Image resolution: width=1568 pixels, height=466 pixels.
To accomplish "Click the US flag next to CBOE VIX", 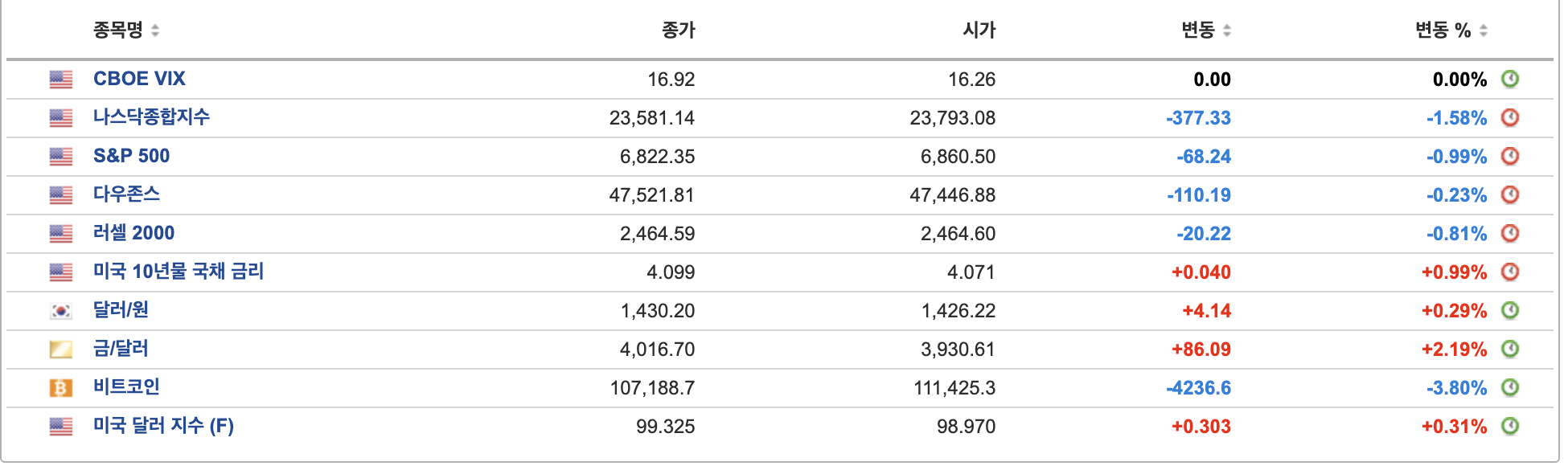I will 61,79.
